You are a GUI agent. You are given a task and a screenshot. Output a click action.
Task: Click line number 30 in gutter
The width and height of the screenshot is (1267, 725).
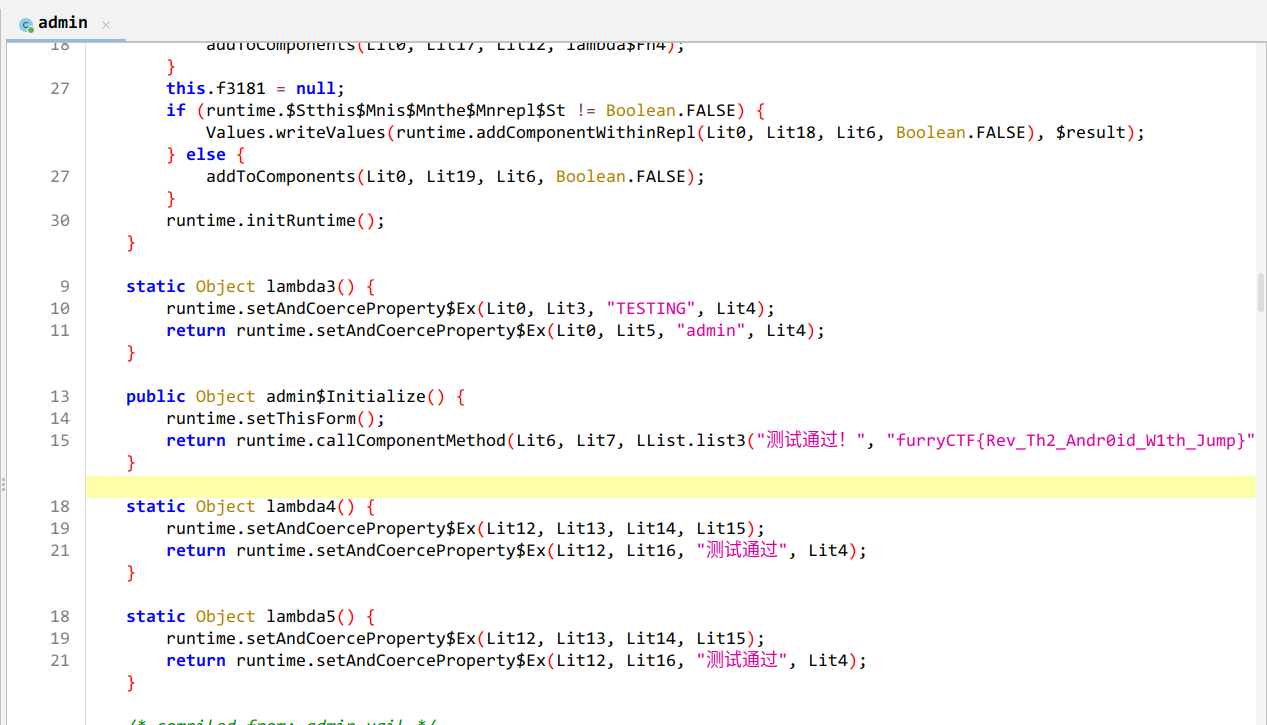[x=60, y=221]
